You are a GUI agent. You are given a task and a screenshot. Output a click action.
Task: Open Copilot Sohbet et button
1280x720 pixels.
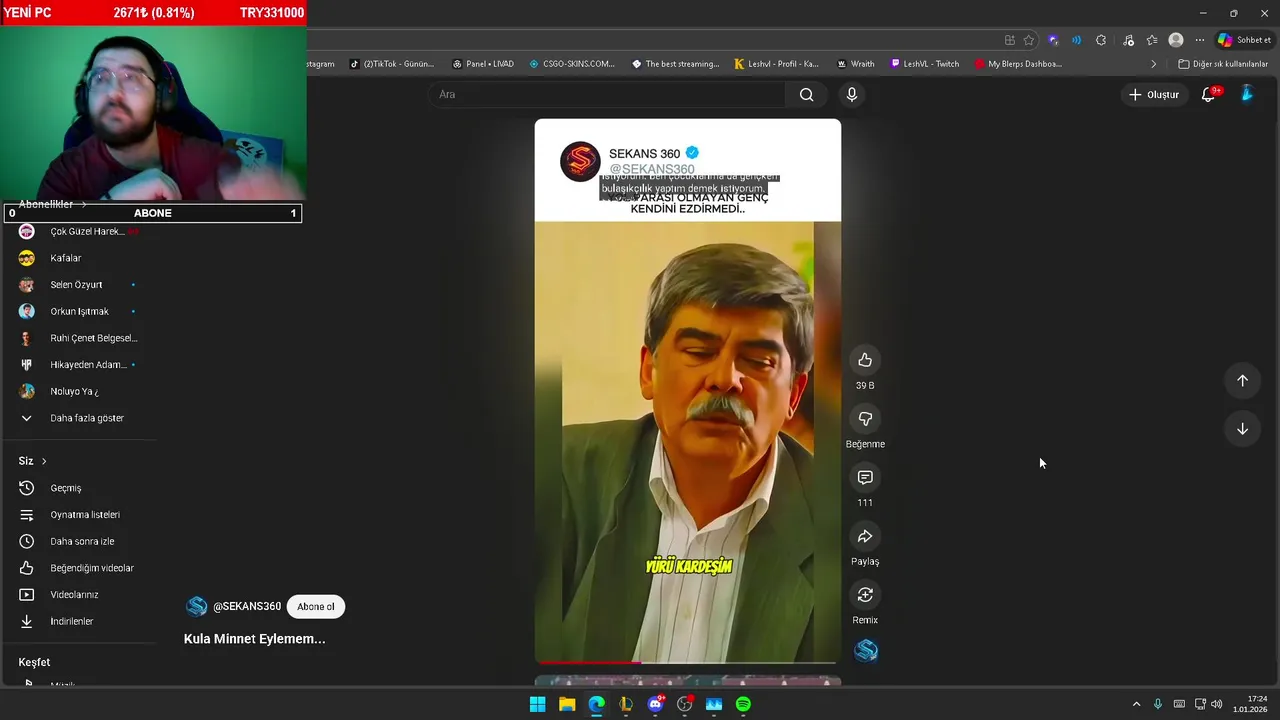click(x=1244, y=40)
